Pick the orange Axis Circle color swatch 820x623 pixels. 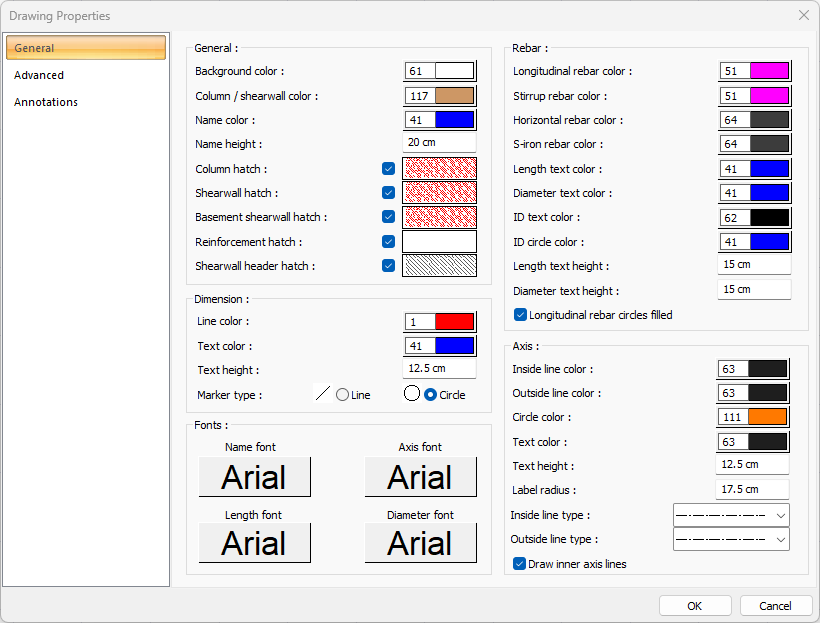768,418
